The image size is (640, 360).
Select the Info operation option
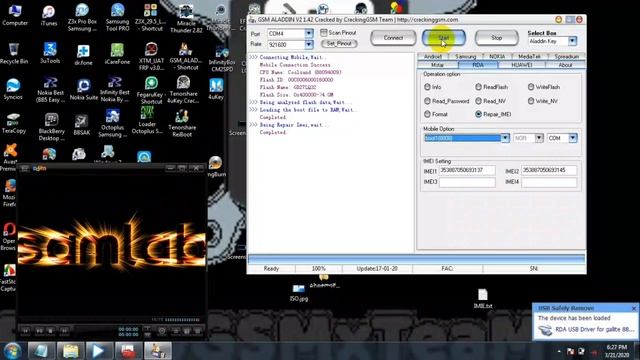coord(433,87)
